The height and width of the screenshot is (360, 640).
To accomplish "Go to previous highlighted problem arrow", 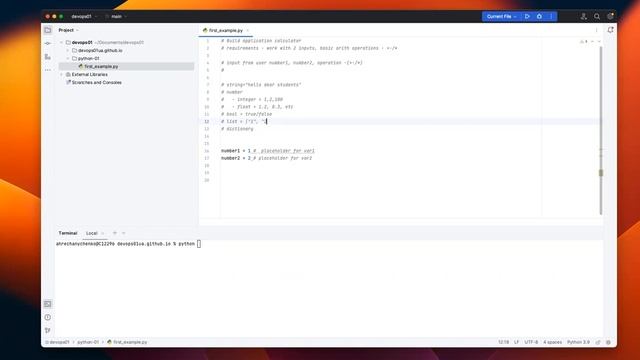I will pyautogui.click(x=593, y=42).
